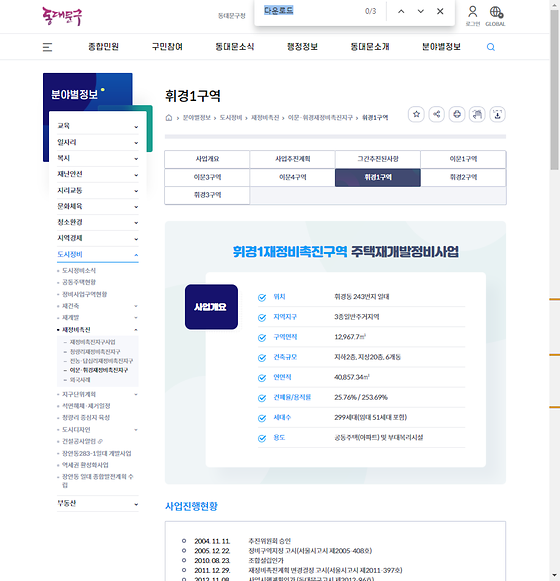Switch to the 사업추진계획 tab
This screenshot has width=560, height=581.
[x=292, y=159]
